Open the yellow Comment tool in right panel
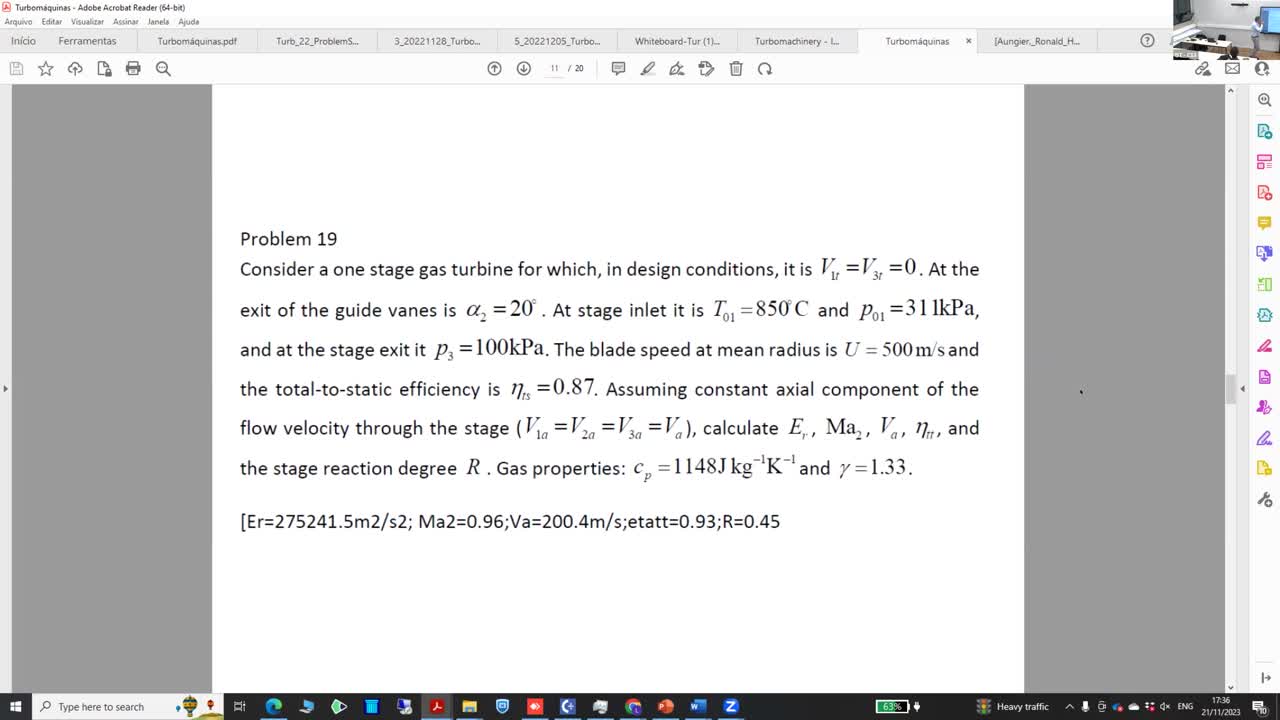This screenshot has height=720, width=1280. [x=1264, y=223]
